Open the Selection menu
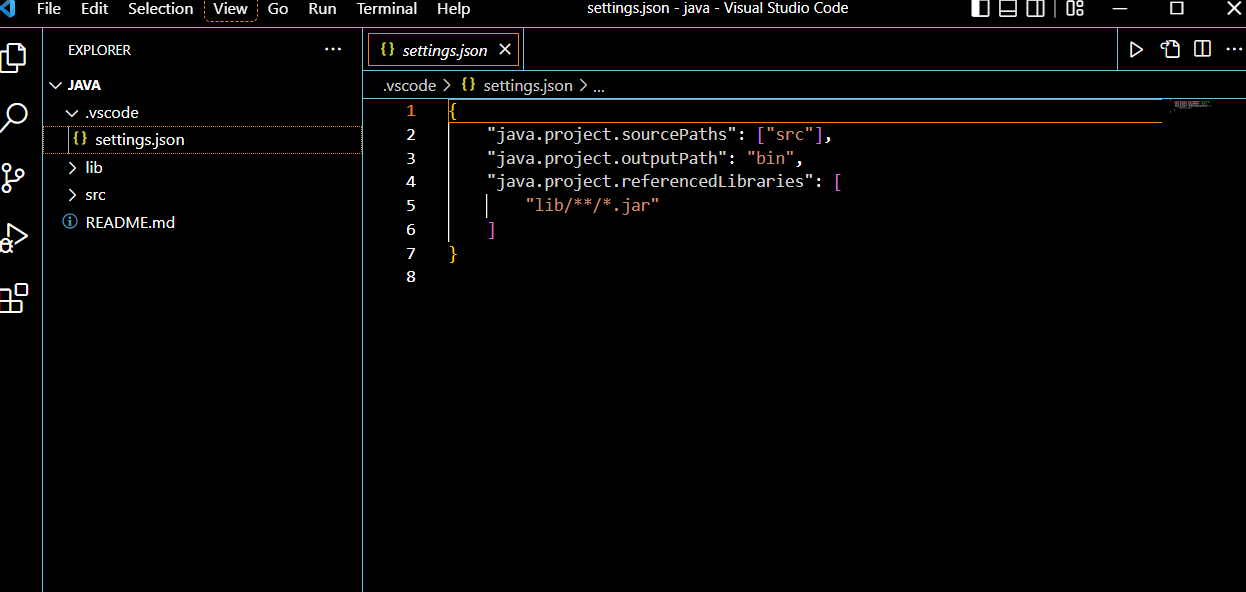The height and width of the screenshot is (592, 1246). click(161, 9)
